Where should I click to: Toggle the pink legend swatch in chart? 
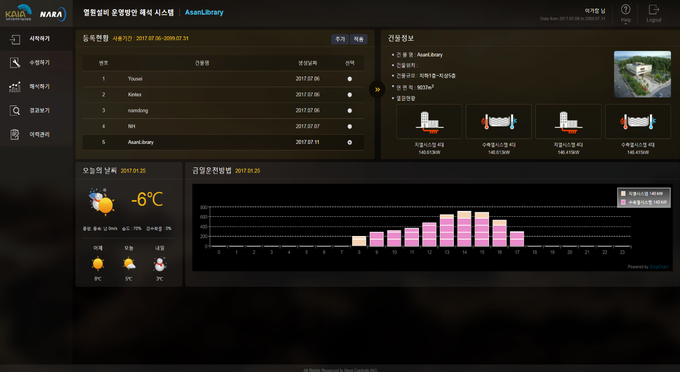pos(623,202)
